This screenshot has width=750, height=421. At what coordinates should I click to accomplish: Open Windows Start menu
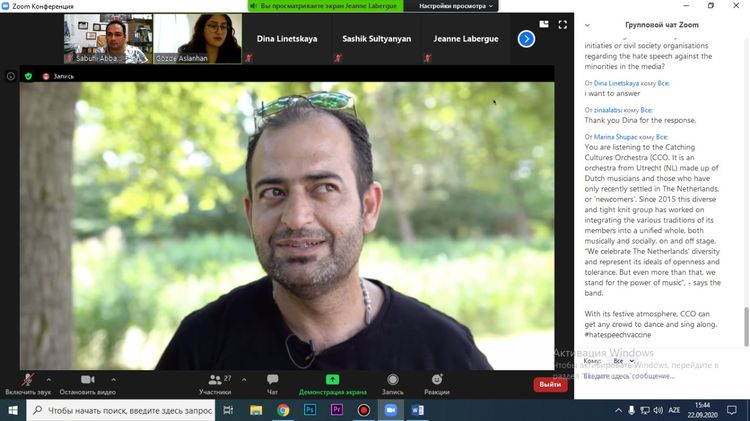(x=13, y=410)
